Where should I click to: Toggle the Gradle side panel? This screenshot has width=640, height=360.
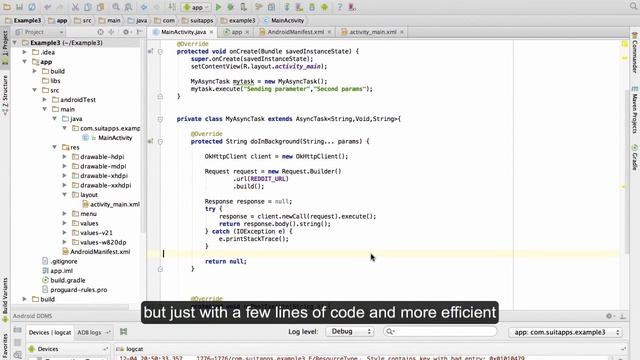pos(635,157)
